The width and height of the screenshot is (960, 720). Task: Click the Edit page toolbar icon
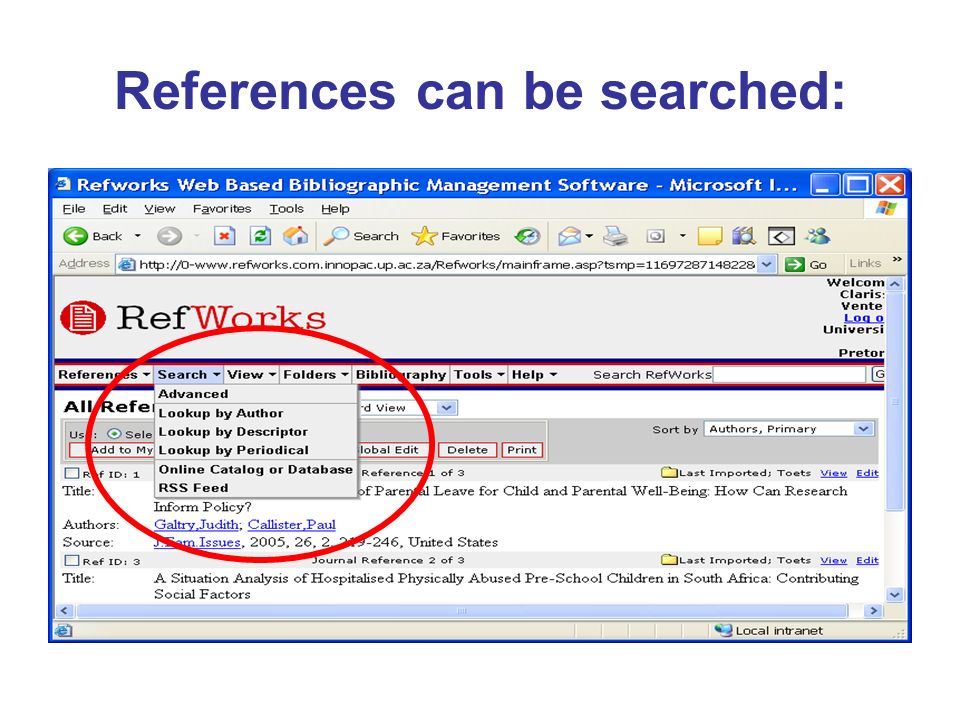(781, 236)
